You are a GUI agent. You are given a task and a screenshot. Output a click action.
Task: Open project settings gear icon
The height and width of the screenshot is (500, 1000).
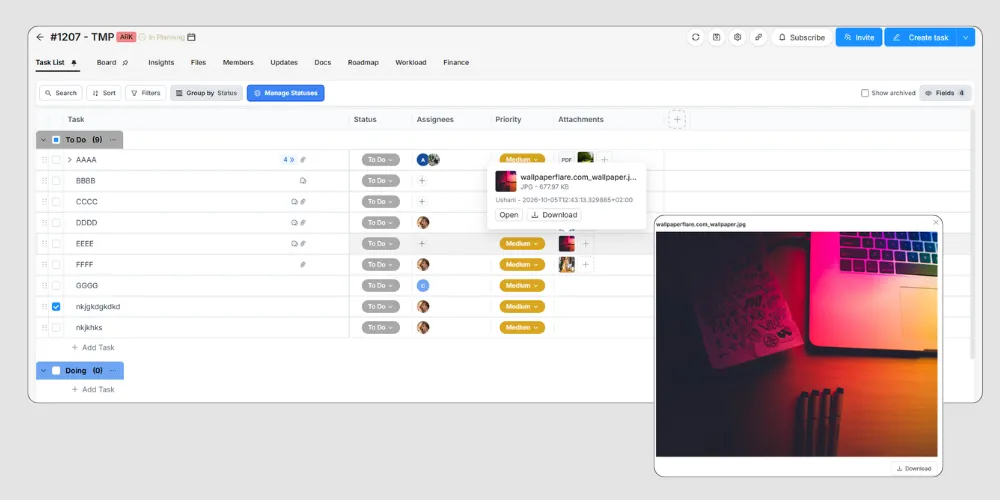pos(737,38)
